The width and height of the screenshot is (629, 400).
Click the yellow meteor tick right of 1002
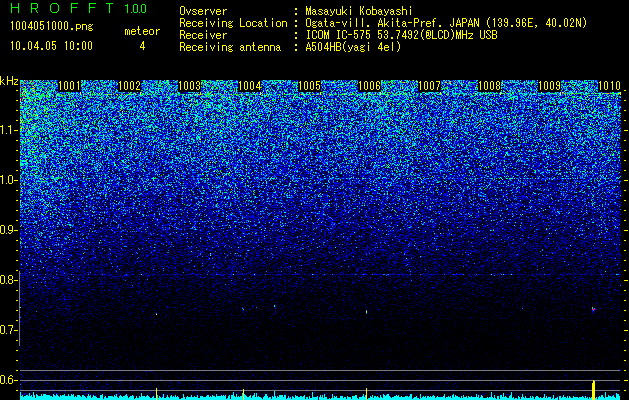(x=156, y=394)
